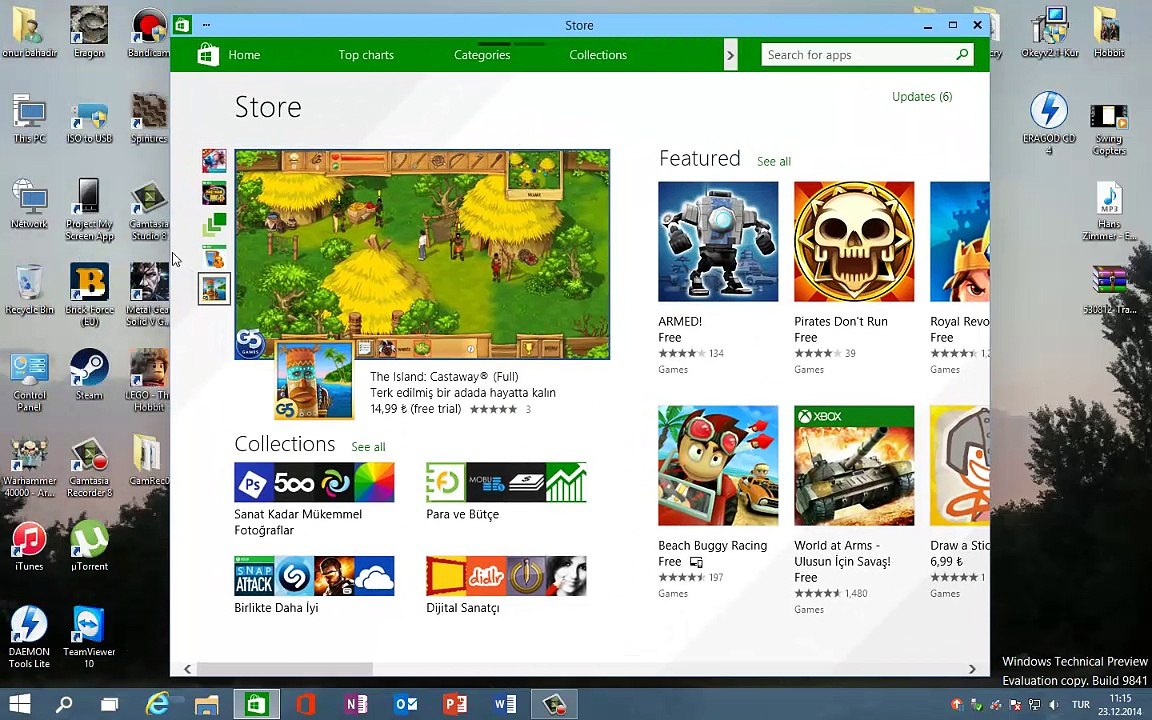Click See all next to Featured
1152x720 pixels.
pyautogui.click(x=774, y=162)
